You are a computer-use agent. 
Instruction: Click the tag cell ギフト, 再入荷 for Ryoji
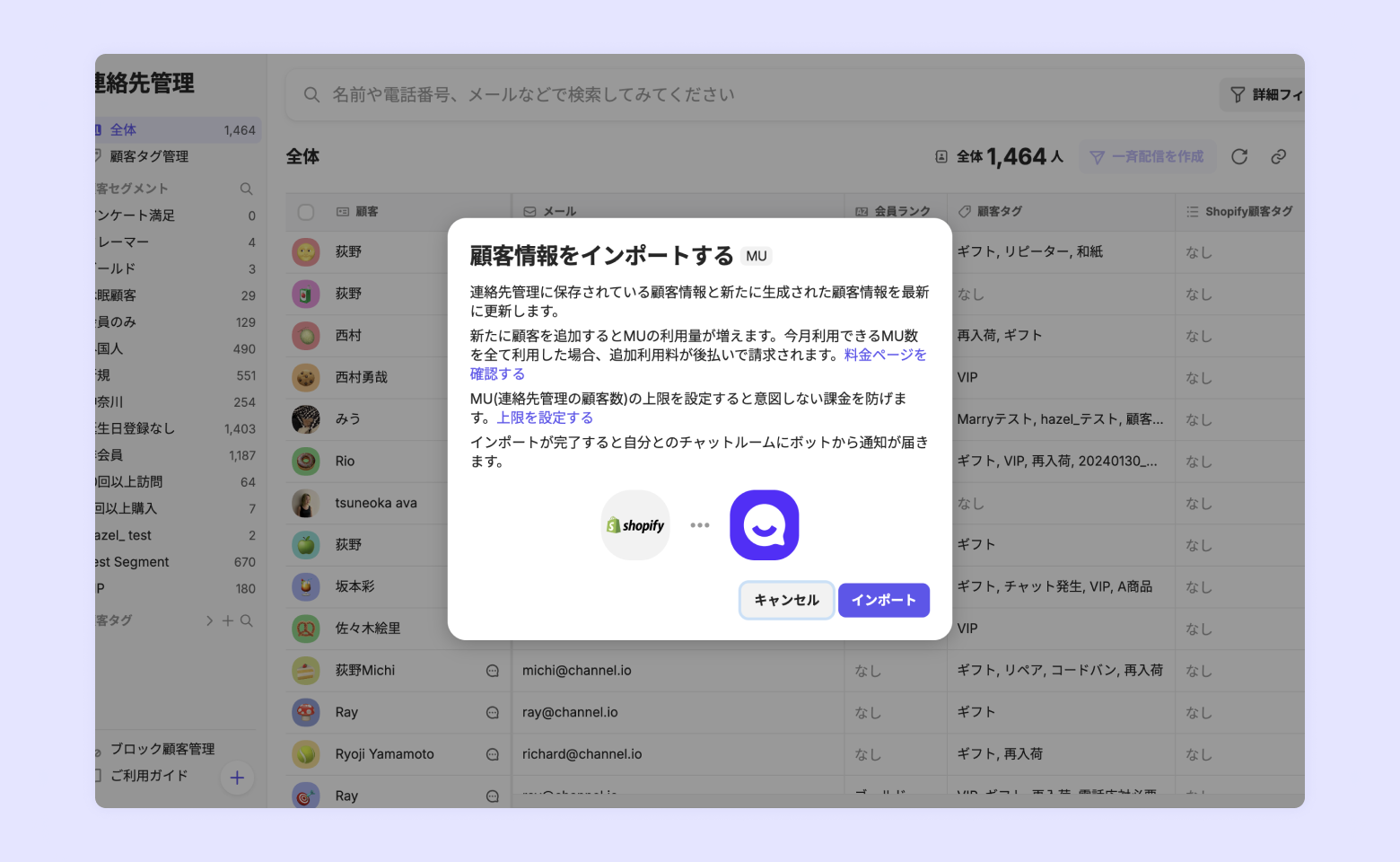pos(1000,754)
